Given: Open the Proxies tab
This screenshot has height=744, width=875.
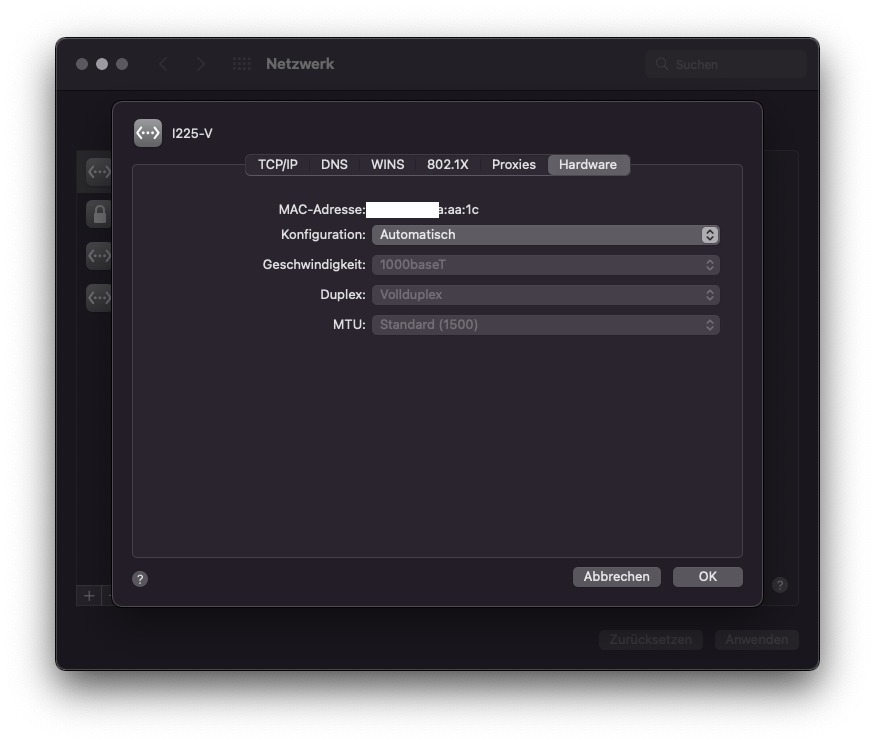Looking at the screenshot, I should pos(513,165).
